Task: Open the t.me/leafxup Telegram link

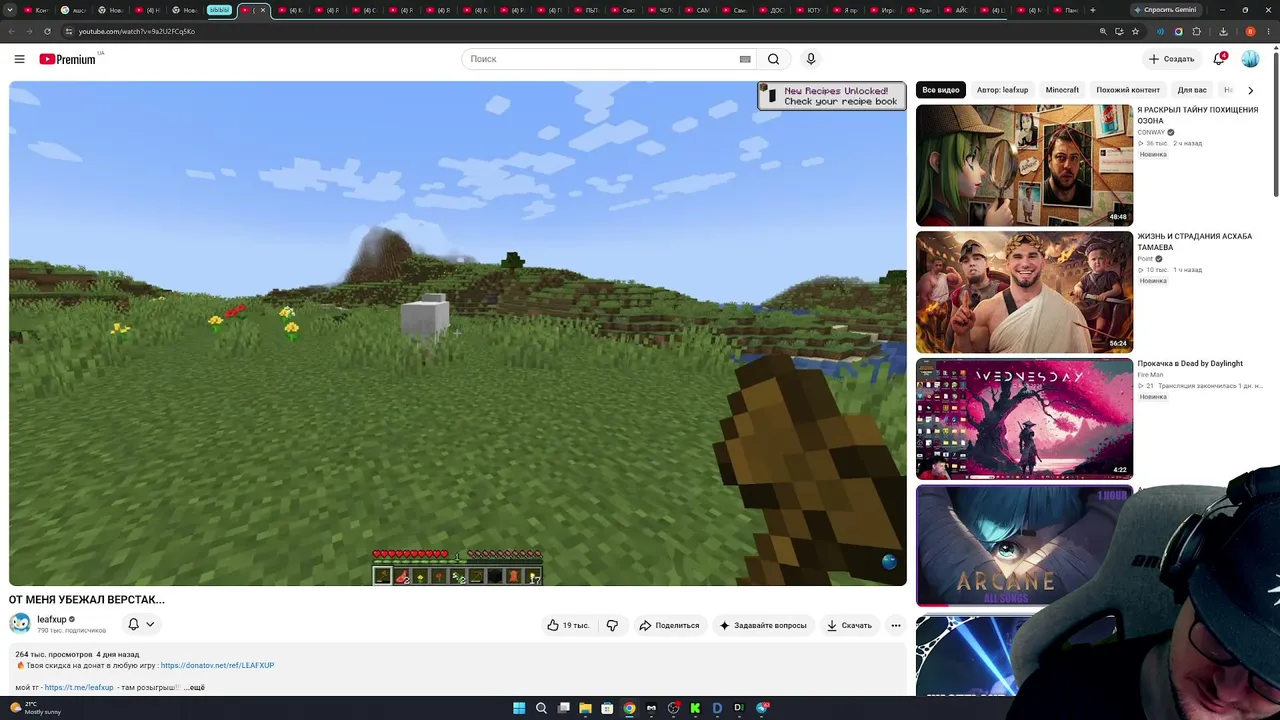Action: [79, 688]
